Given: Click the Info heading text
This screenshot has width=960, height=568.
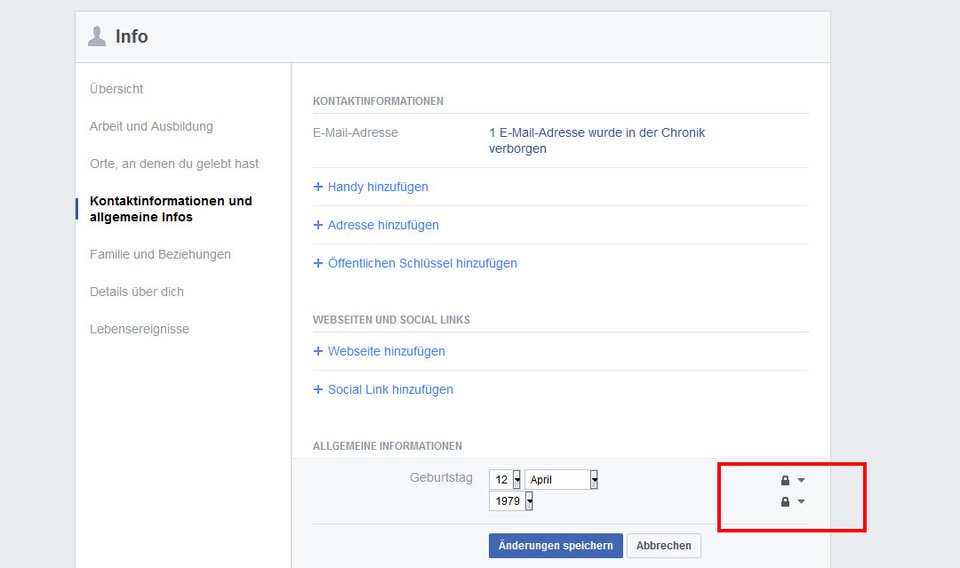Looking at the screenshot, I should click(x=132, y=36).
